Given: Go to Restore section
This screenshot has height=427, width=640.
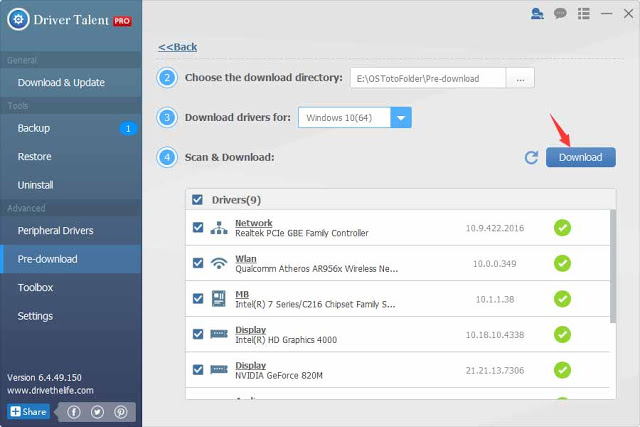Looking at the screenshot, I should point(71,156).
